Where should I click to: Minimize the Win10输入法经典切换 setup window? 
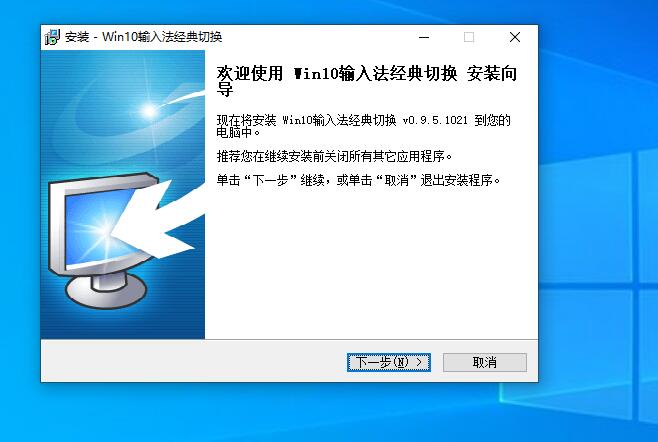click(x=424, y=37)
